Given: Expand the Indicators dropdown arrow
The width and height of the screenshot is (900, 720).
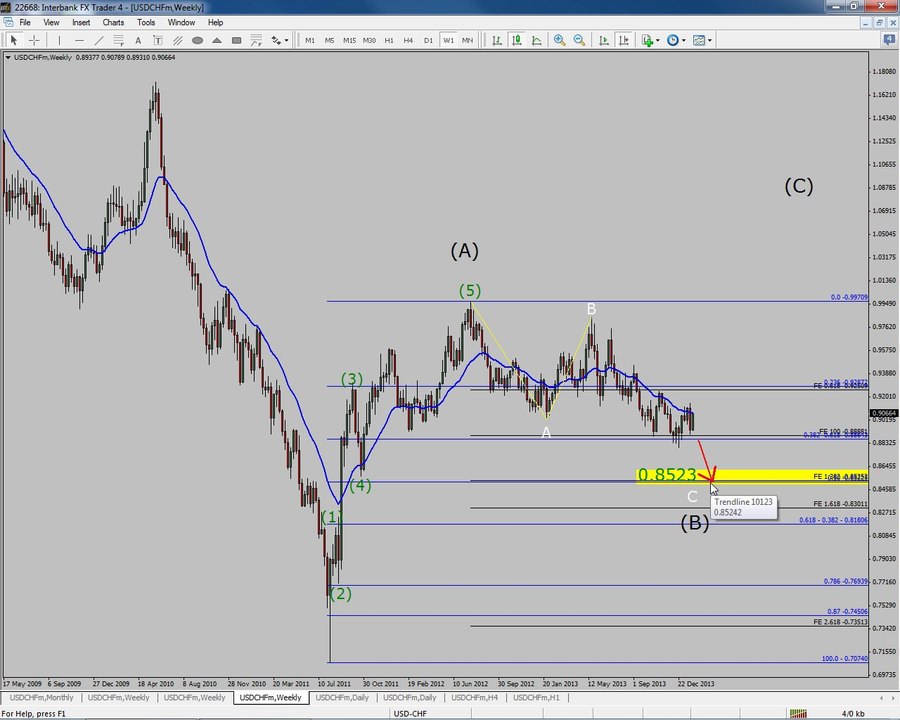Looking at the screenshot, I should [657, 40].
